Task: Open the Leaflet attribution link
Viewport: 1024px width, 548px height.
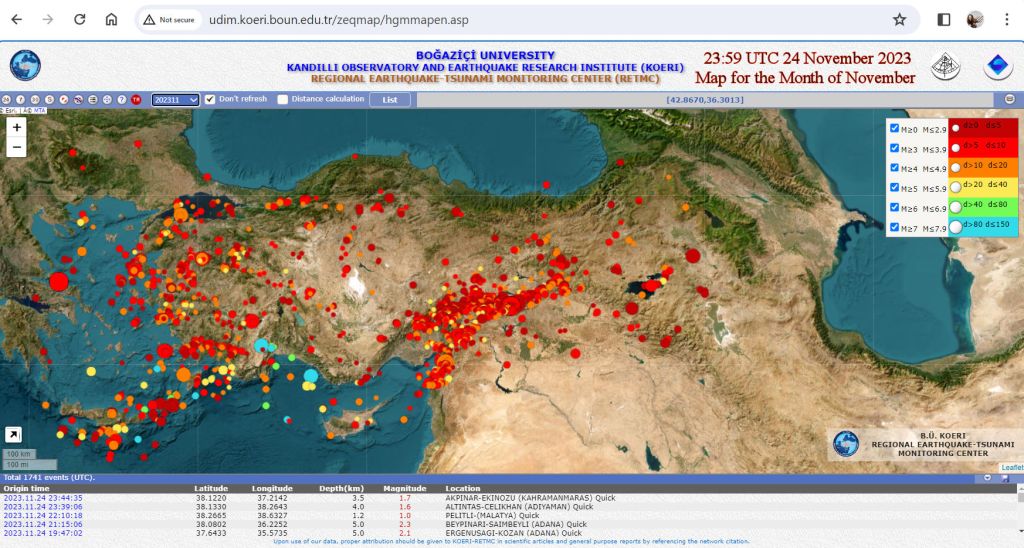Action: click(x=1011, y=467)
